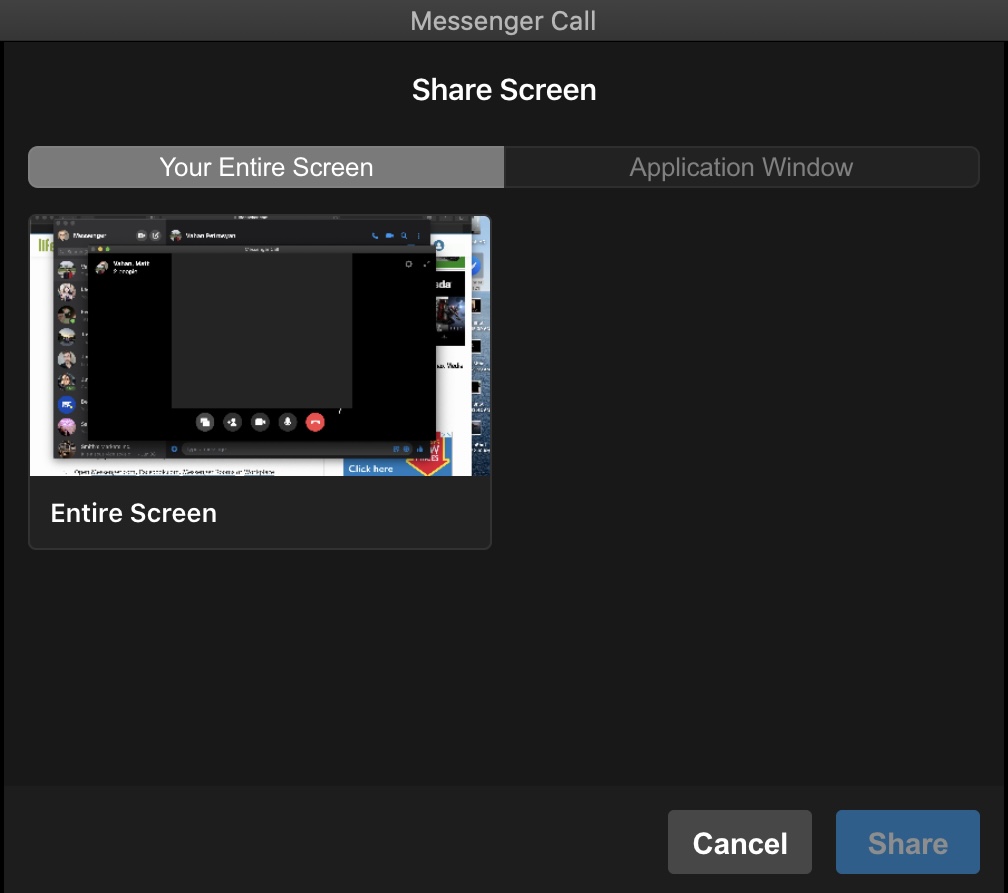Screen dimensions: 1008x893
Task: Open call settings via the gear icon
Action: (x=408, y=264)
